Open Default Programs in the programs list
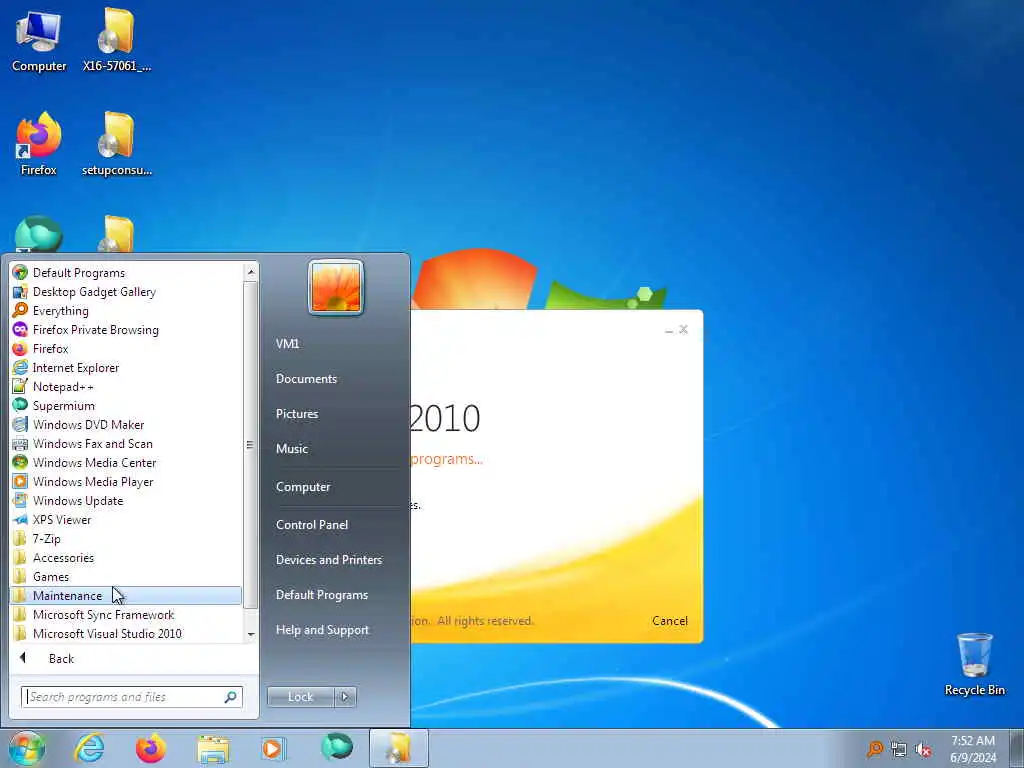Screen dimensions: 1024x768 (x=126, y=273)
